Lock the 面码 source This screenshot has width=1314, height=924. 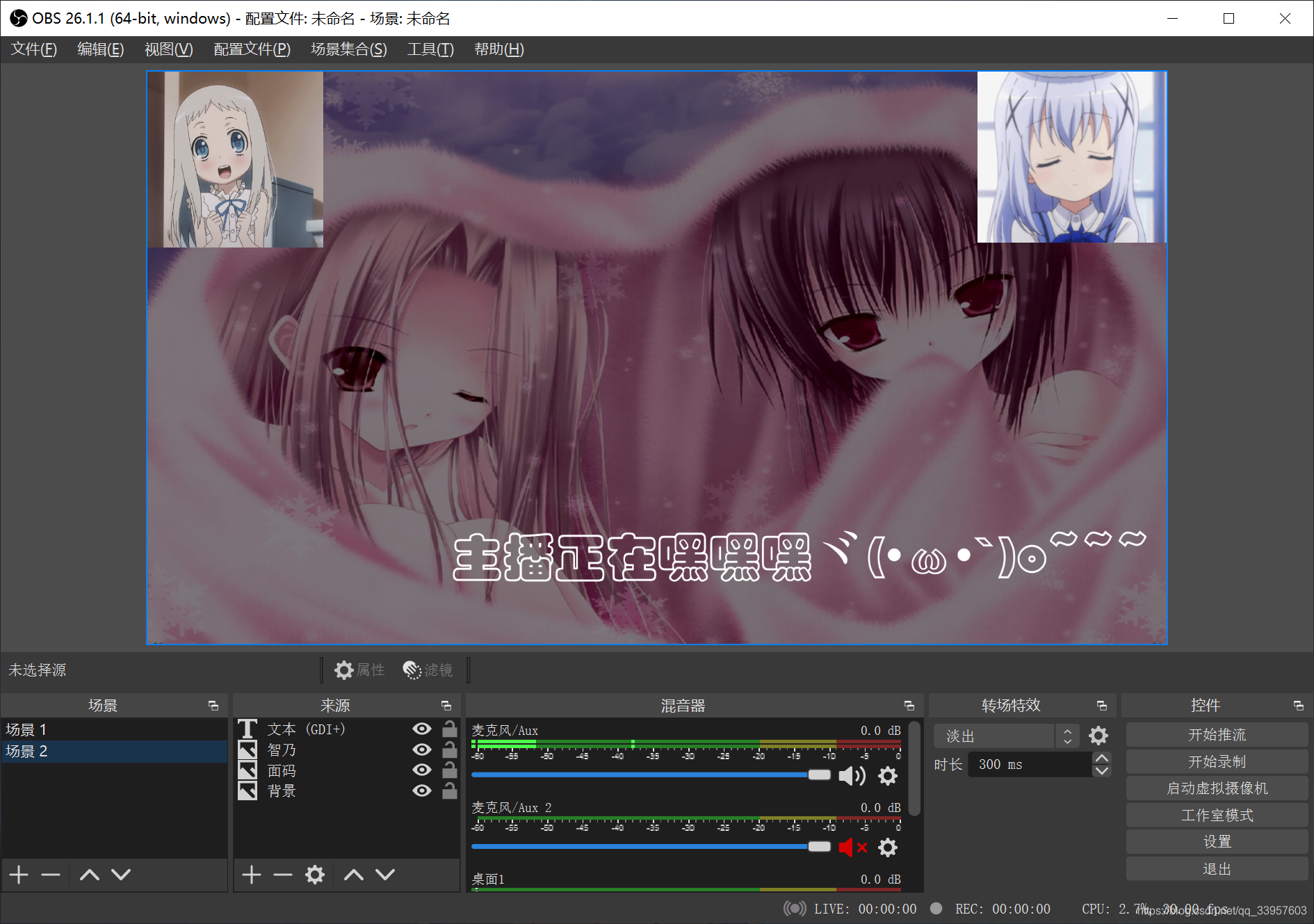pos(450,770)
